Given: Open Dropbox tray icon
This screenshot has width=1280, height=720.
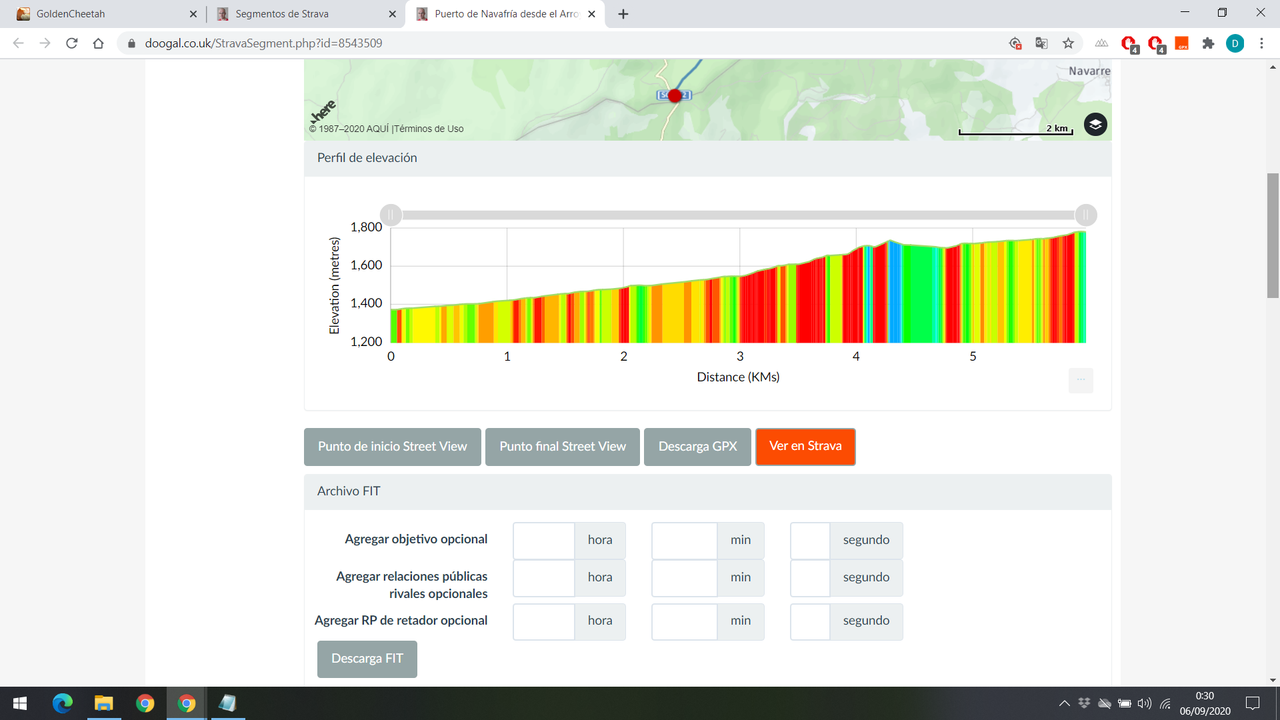Looking at the screenshot, I should 1085,703.
